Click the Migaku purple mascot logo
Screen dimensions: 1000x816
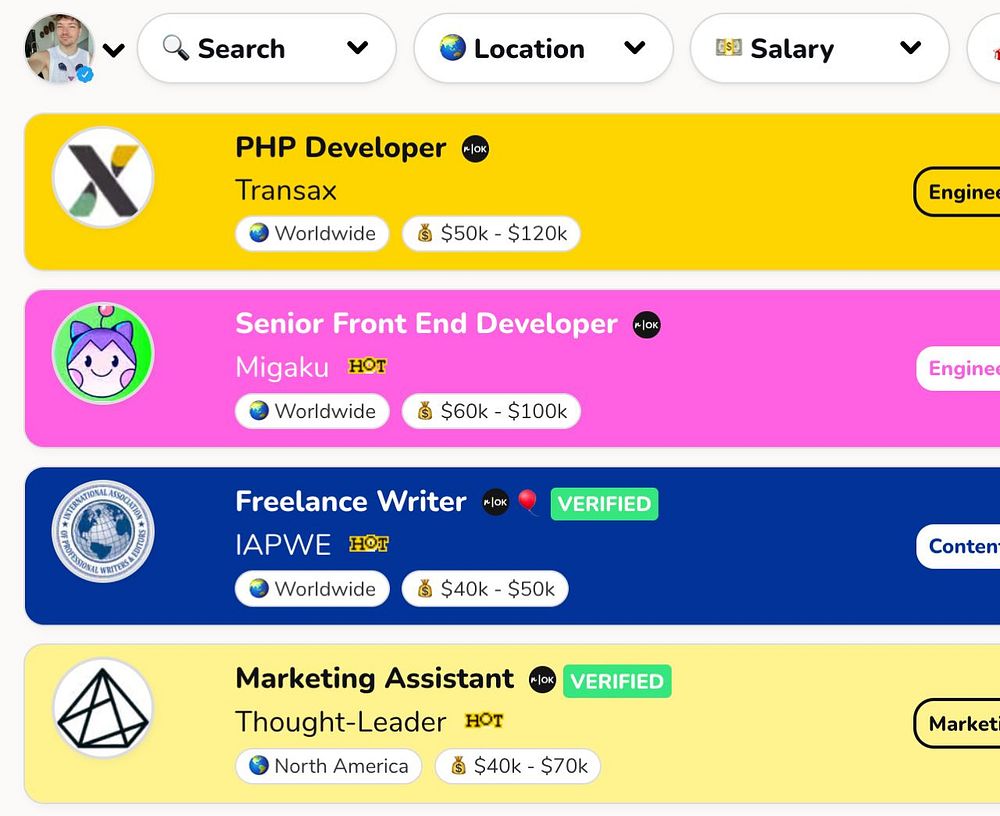click(103, 354)
